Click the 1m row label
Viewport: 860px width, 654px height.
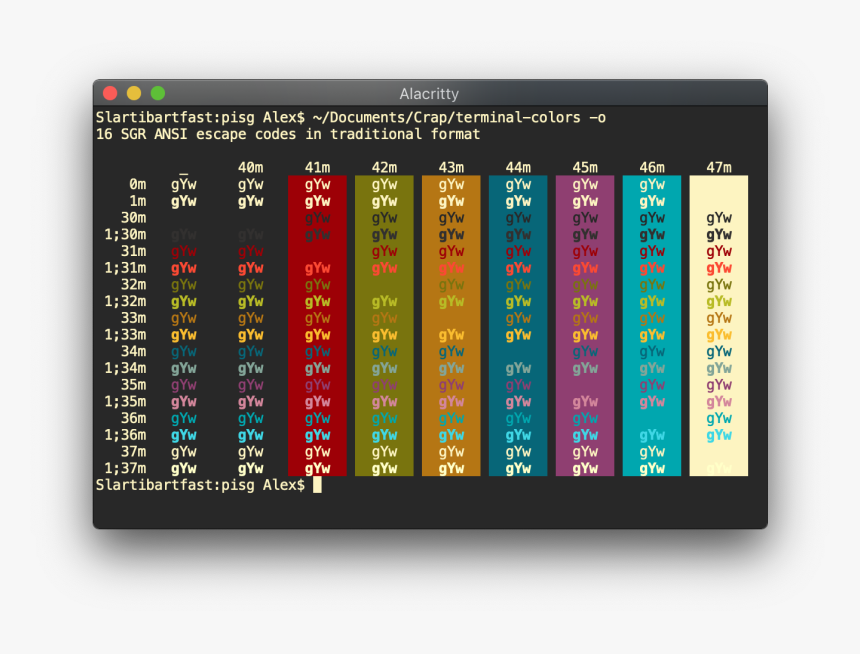(x=138, y=201)
